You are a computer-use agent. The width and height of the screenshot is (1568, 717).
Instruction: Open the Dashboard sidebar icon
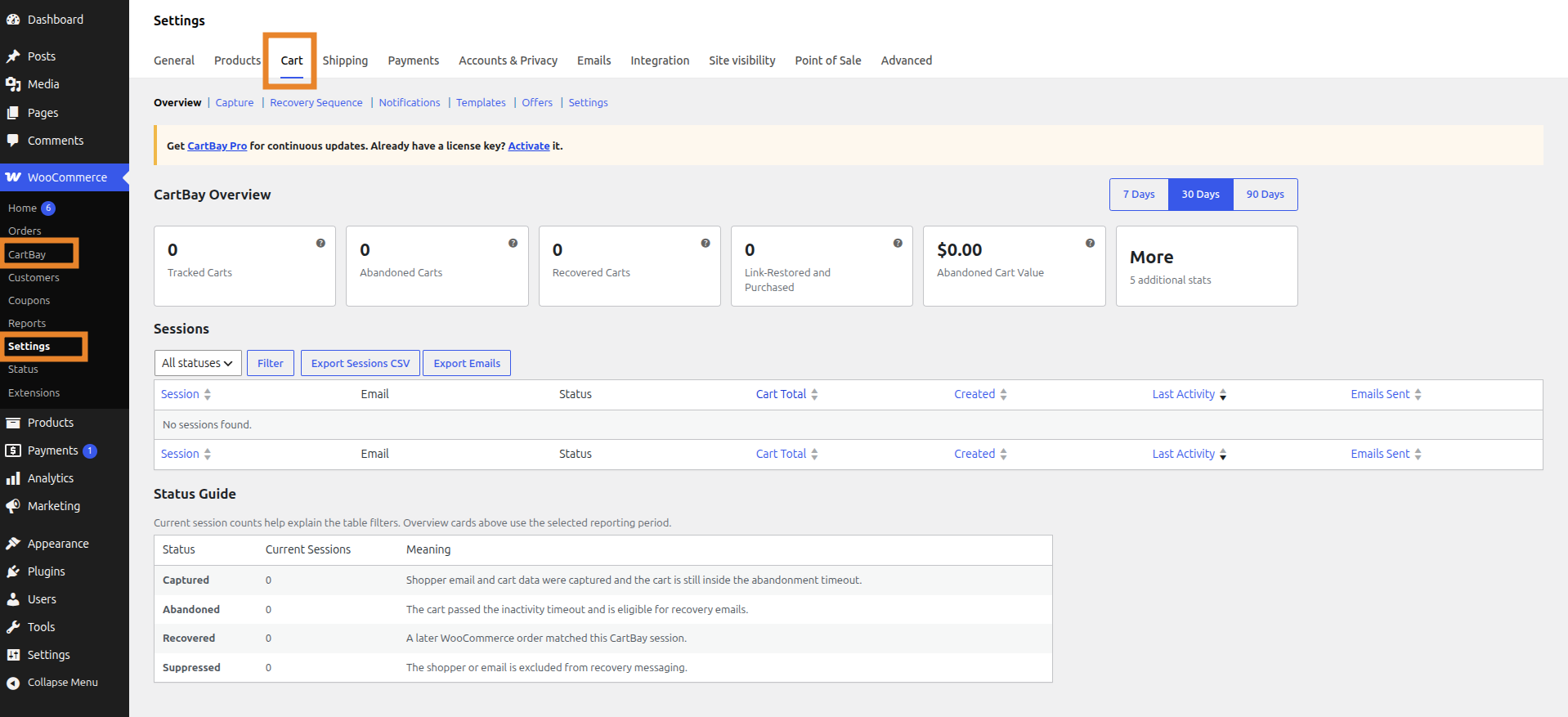pyautogui.click(x=13, y=20)
